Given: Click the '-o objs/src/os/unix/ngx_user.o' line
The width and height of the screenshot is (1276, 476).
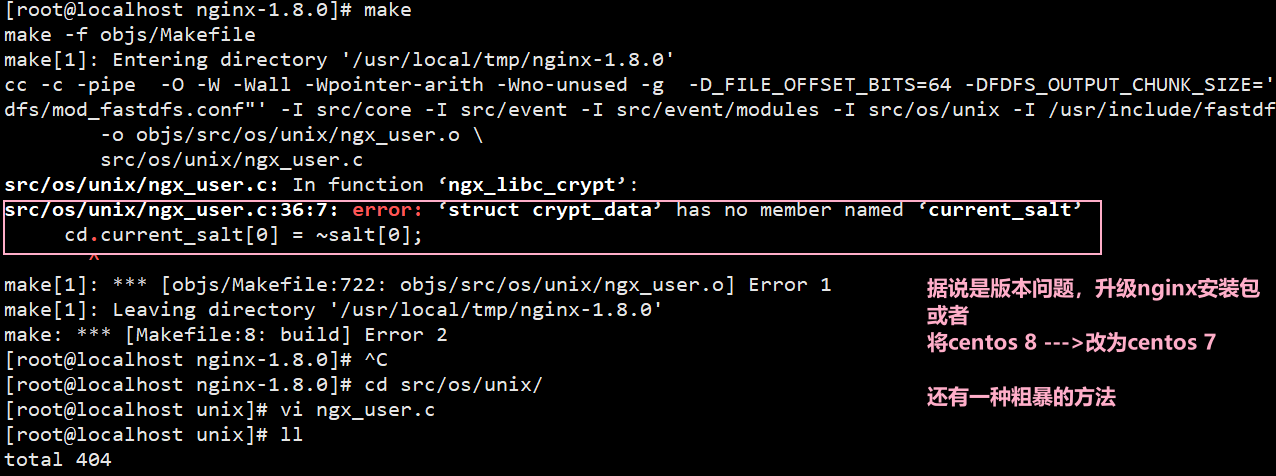Looking at the screenshot, I should pyautogui.click(x=292, y=135).
